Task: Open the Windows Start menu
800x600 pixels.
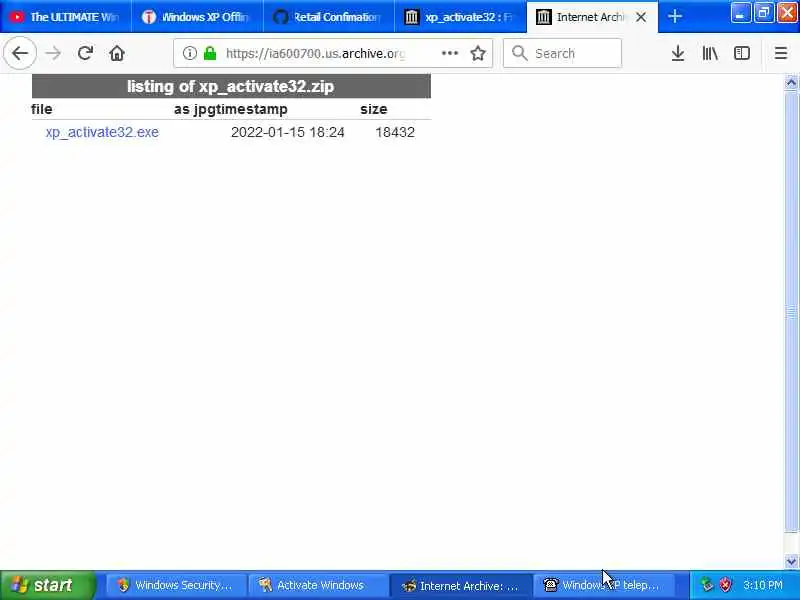Action: click(47, 585)
